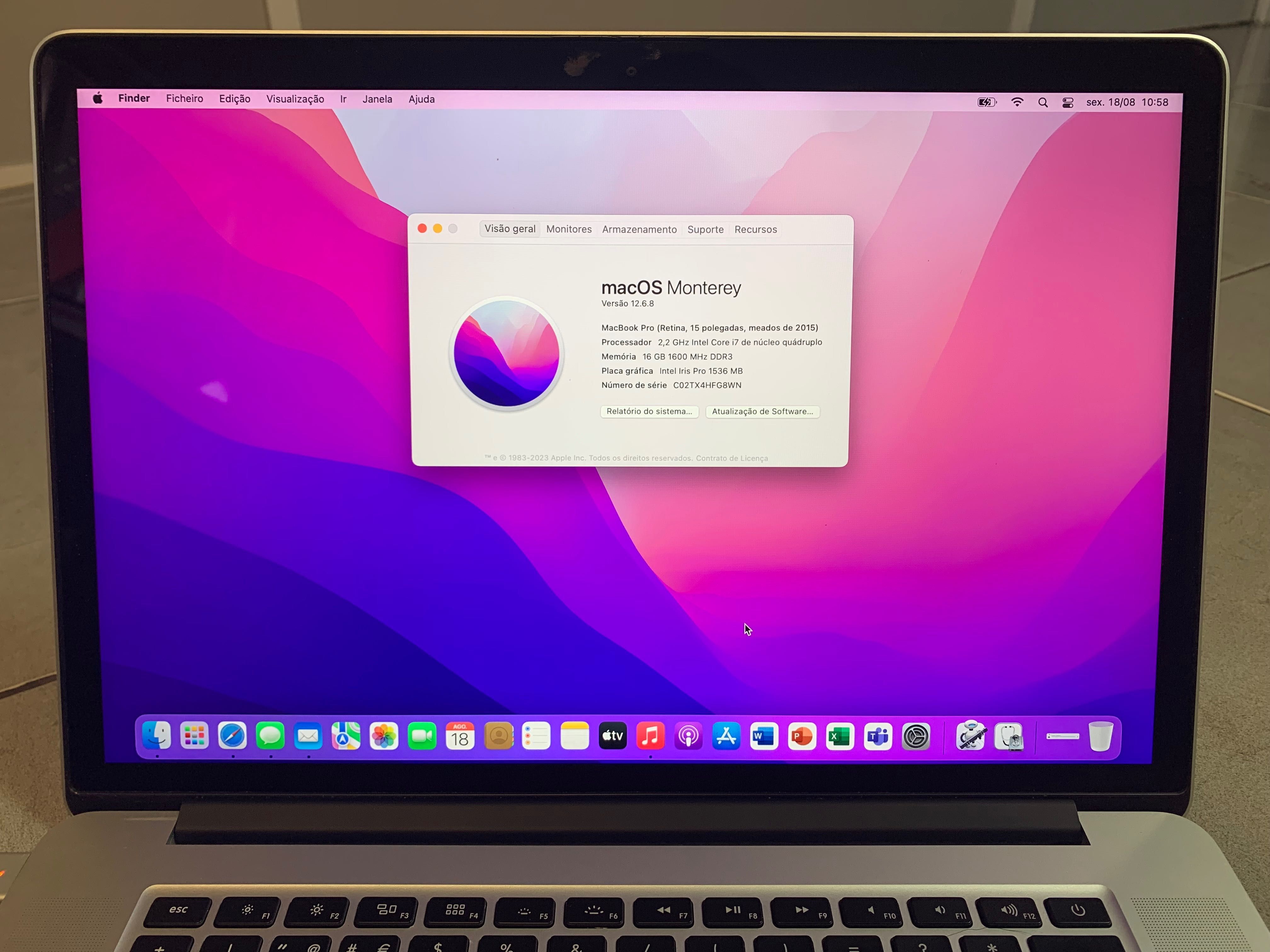Minimize the About This Mac window
Image resolution: width=1270 pixels, height=952 pixels.
(x=438, y=228)
